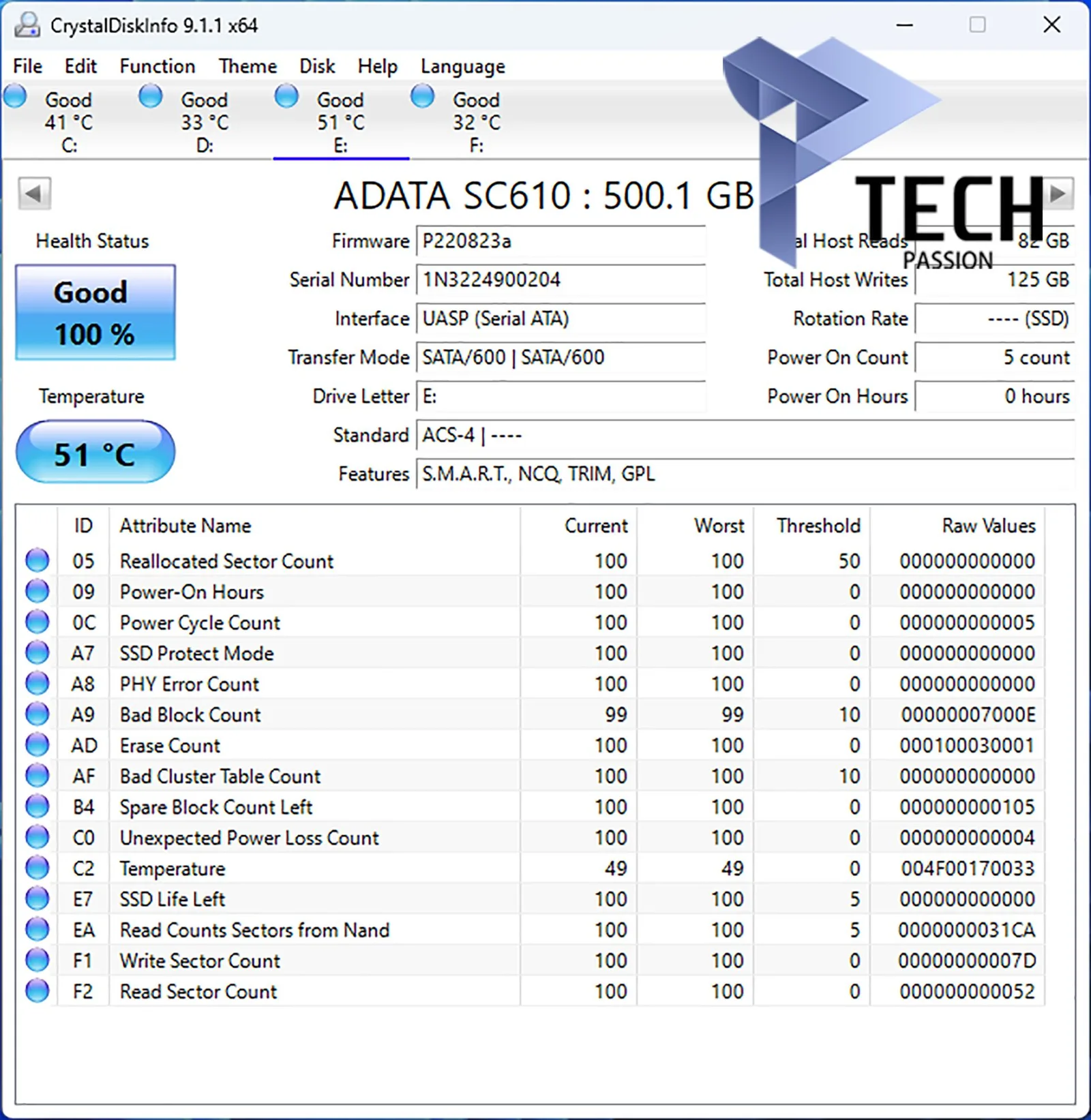Image resolution: width=1091 pixels, height=1120 pixels.
Task: Click the 51 °C temperature button
Action: [x=95, y=452]
